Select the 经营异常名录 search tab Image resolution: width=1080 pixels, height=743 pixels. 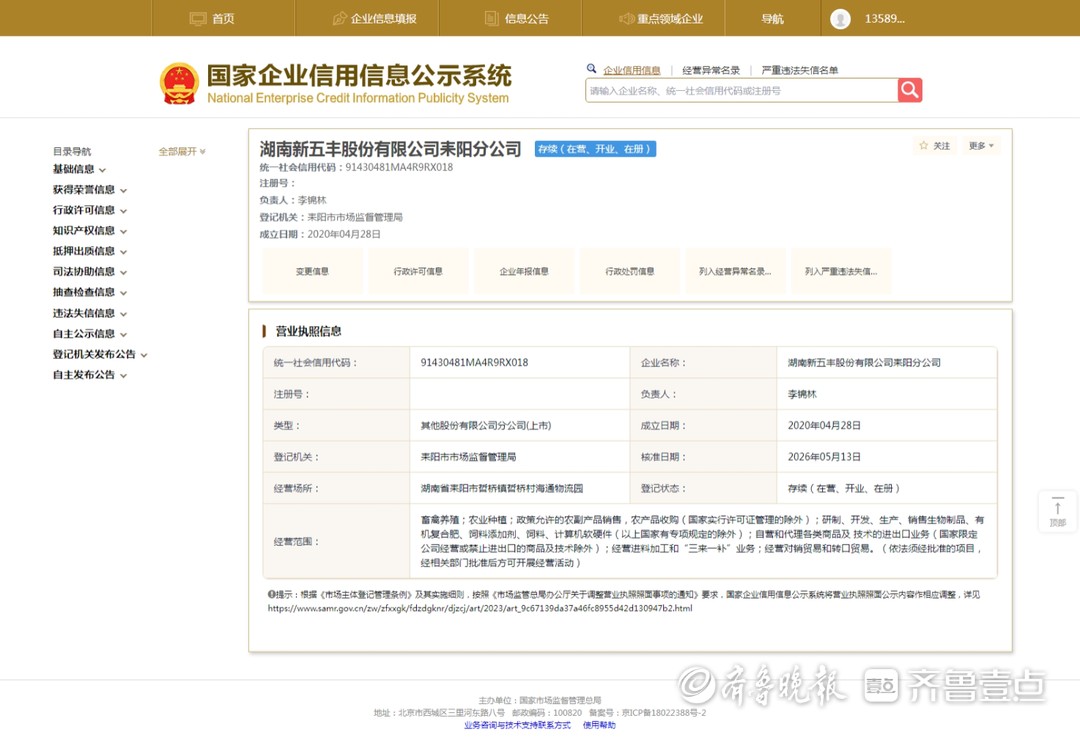click(711, 70)
